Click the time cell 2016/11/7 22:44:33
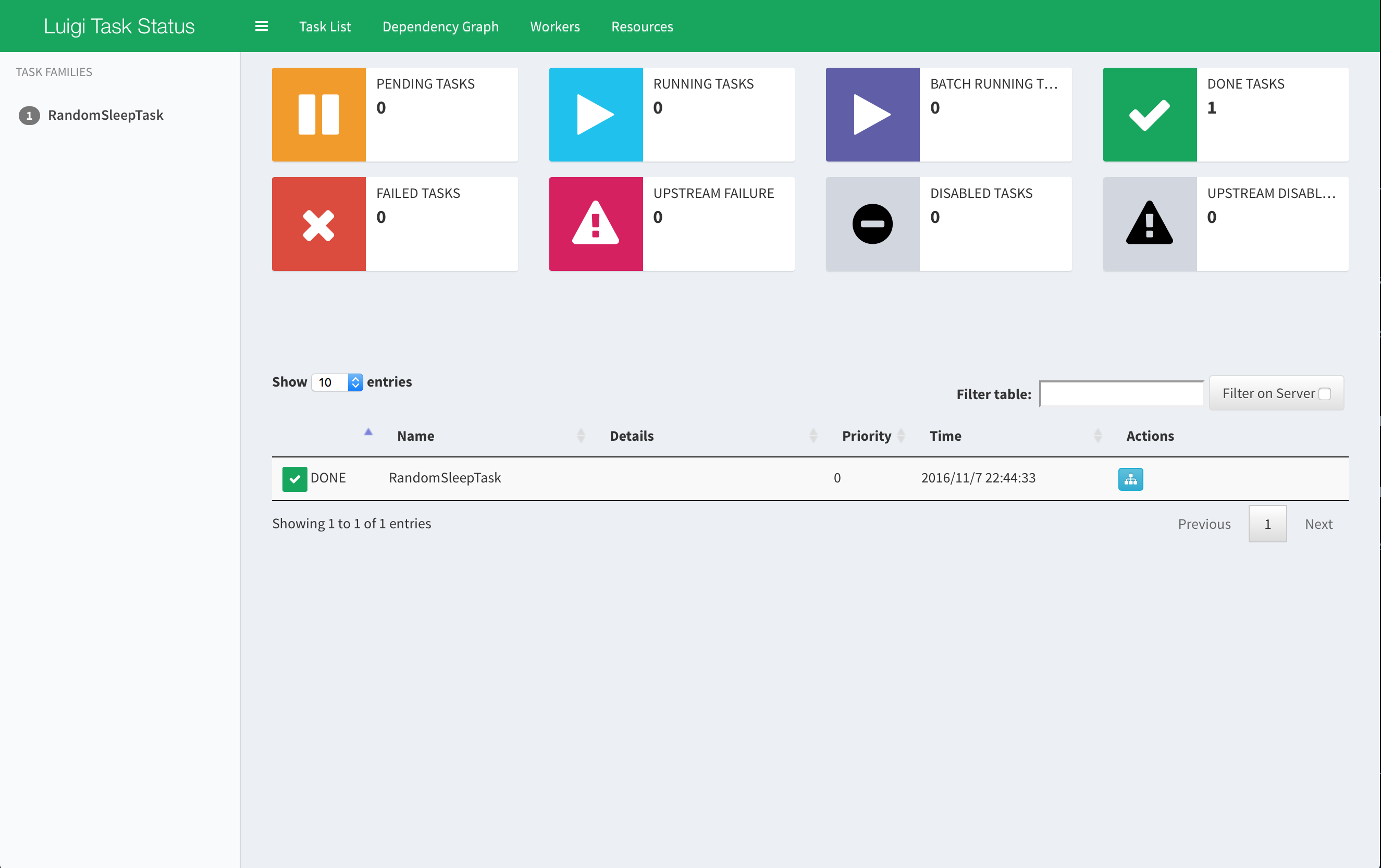The width and height of the screenshot is (1381, 868). pyautogui.click(x=978, y=478)
